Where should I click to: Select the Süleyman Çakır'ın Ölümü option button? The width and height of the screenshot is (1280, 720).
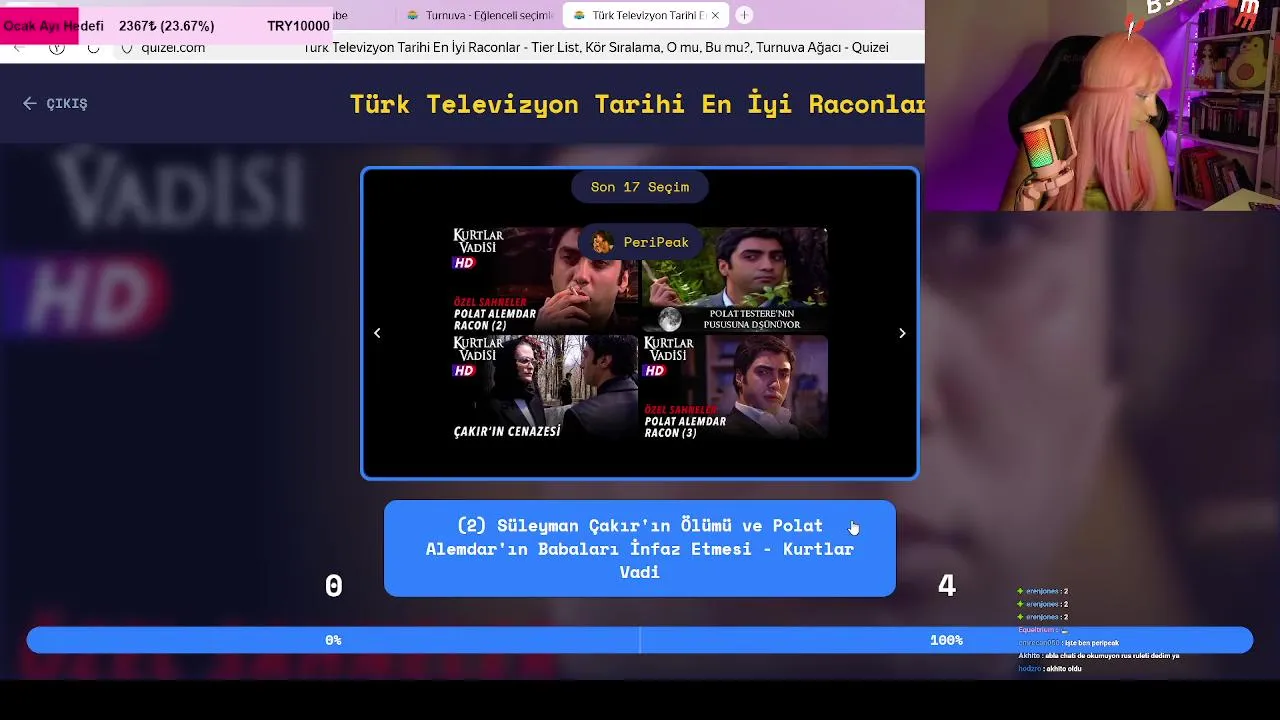[640, 548]
